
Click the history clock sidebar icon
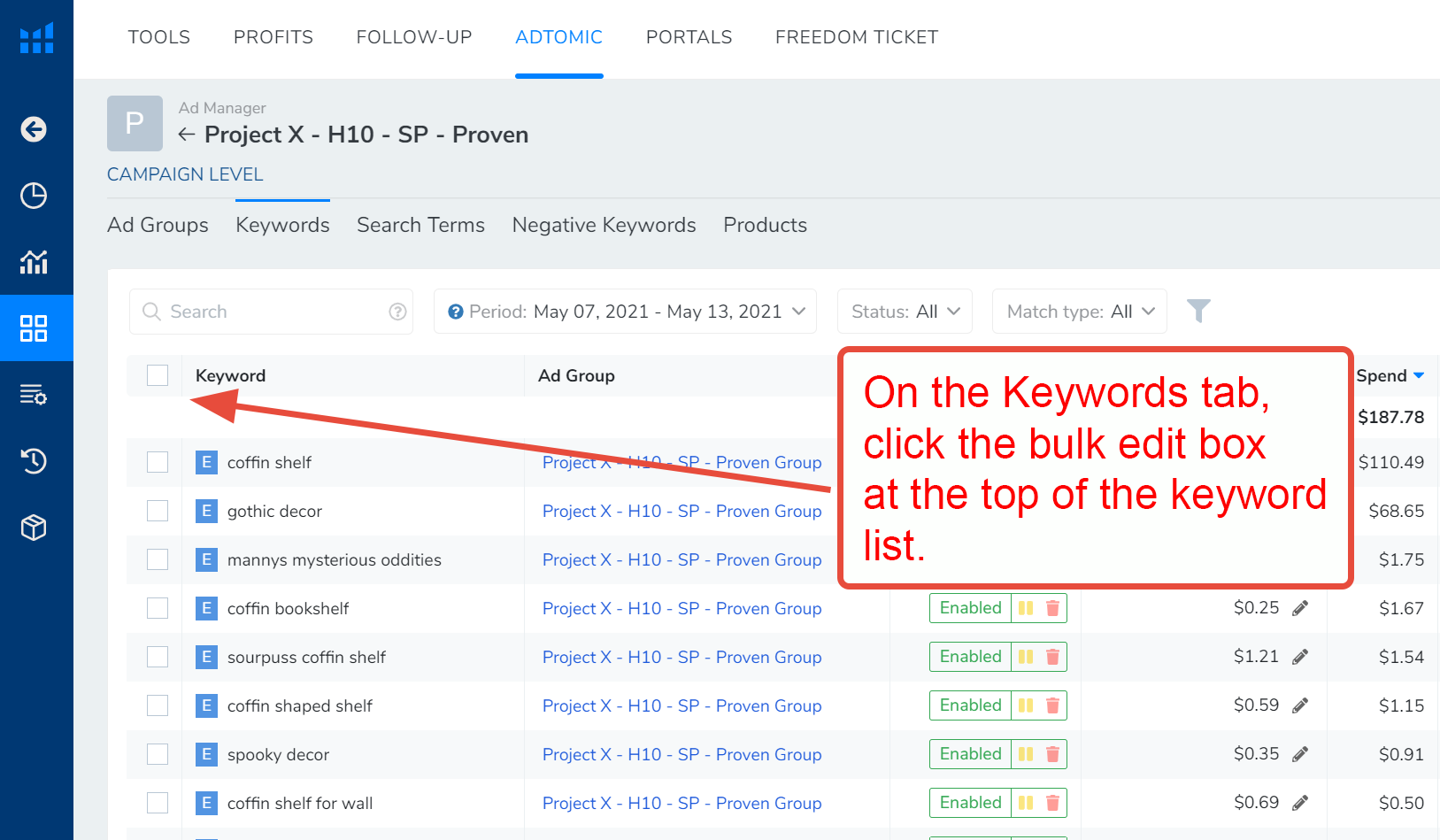click(34, 461)
